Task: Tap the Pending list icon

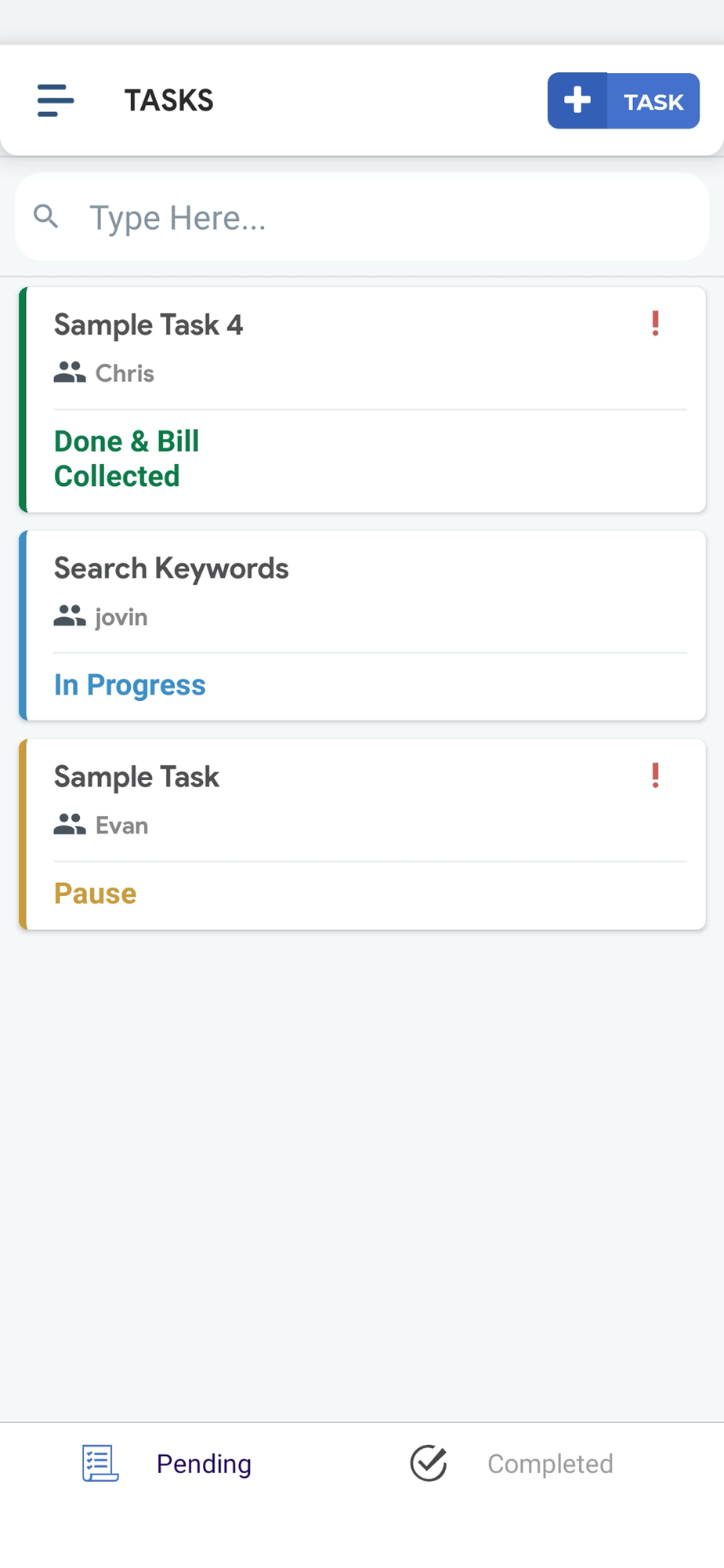Action: point(100,1463)
